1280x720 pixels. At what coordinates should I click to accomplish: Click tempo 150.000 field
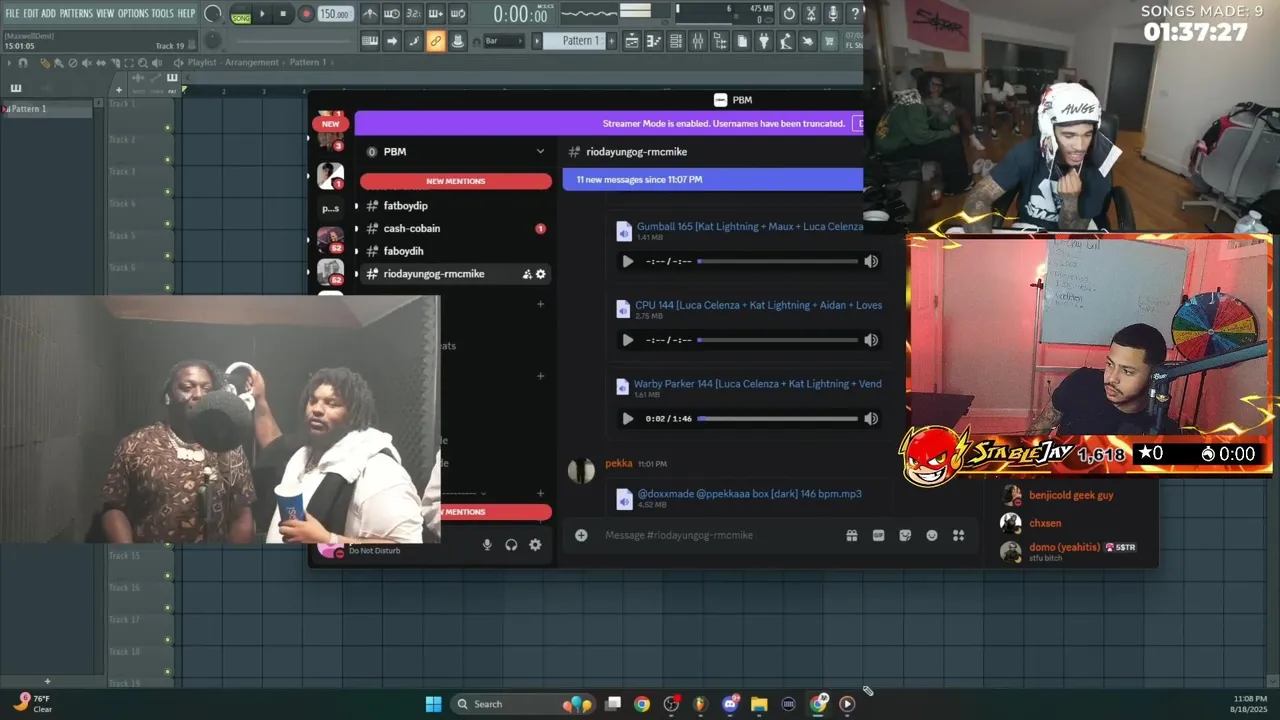[x=335, y=14]
